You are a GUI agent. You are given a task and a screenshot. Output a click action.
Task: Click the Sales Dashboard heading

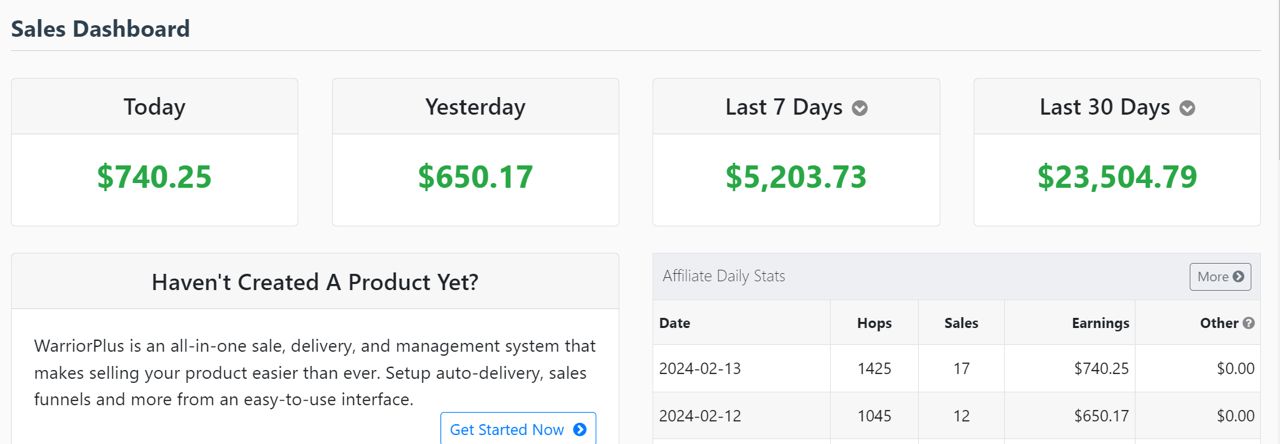(100, 29)
